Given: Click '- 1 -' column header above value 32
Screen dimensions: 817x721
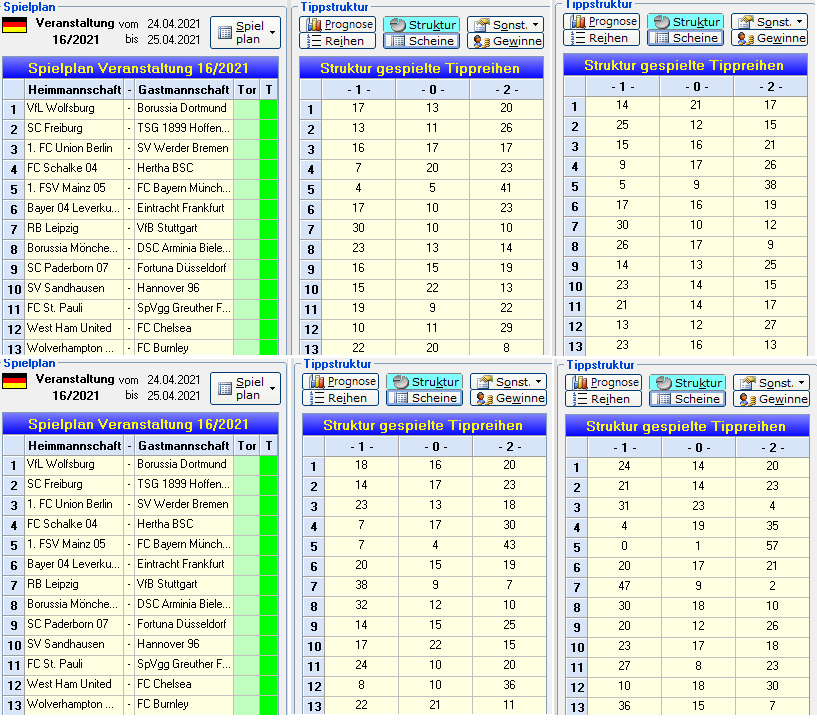Looking at the screenshot, I should pos(361,446).
